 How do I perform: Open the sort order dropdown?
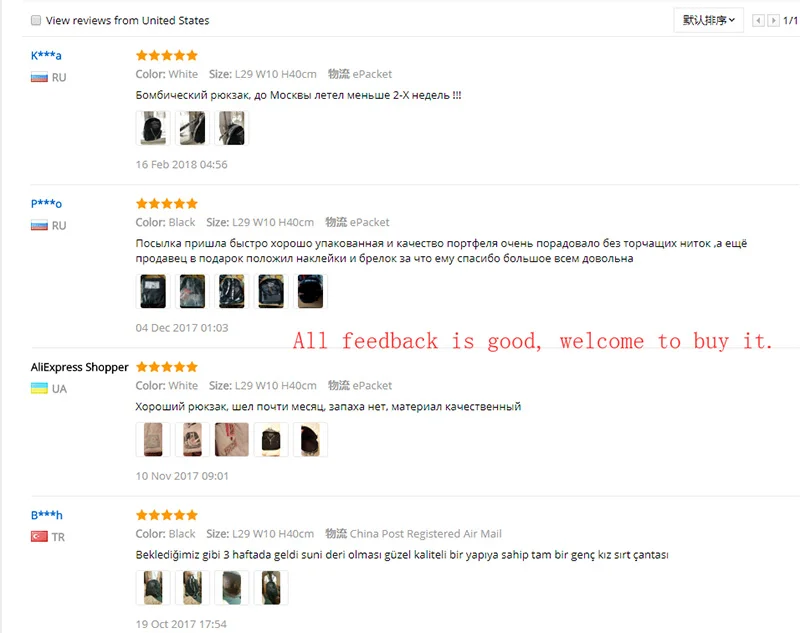(x=708, y=20)
